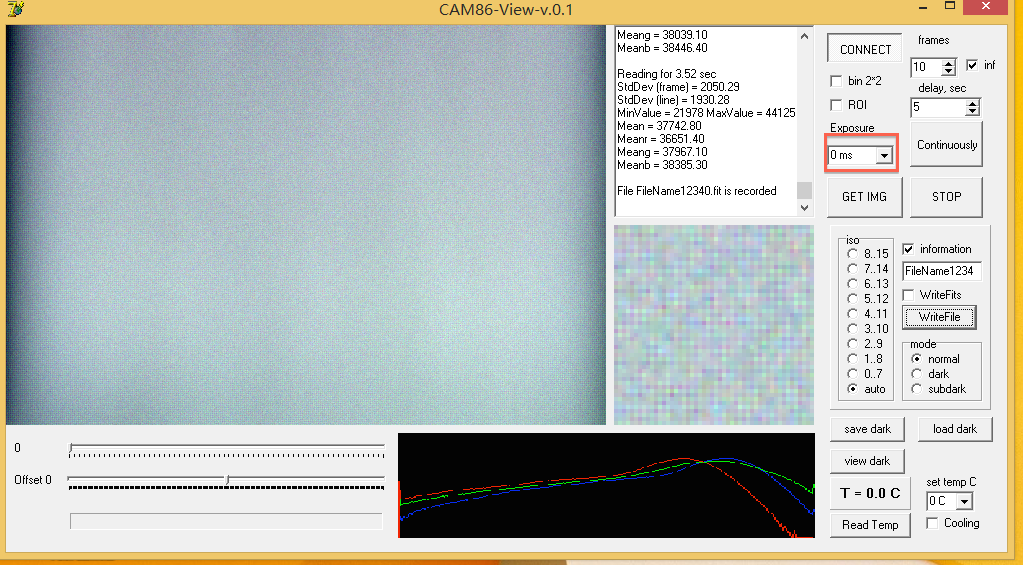
Task: Click the CONNECT button
Action: [x=865, y=50]
